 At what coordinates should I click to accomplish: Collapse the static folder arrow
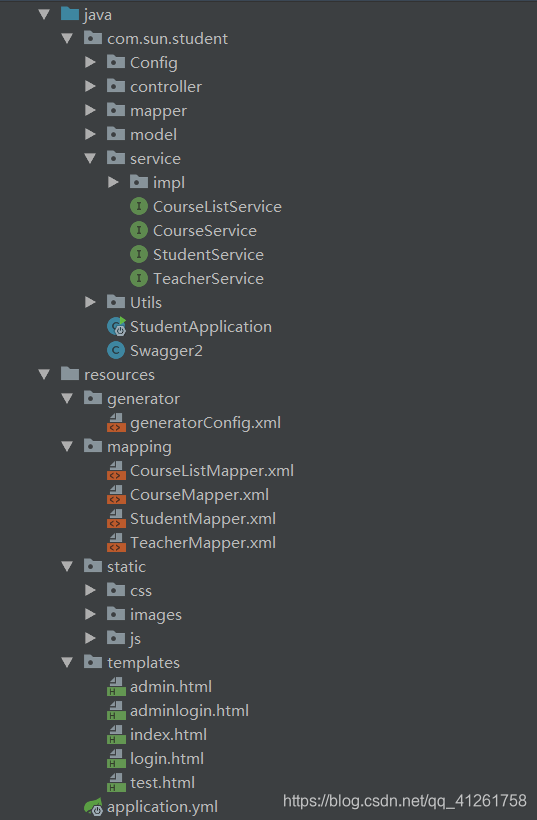[67, 566]
